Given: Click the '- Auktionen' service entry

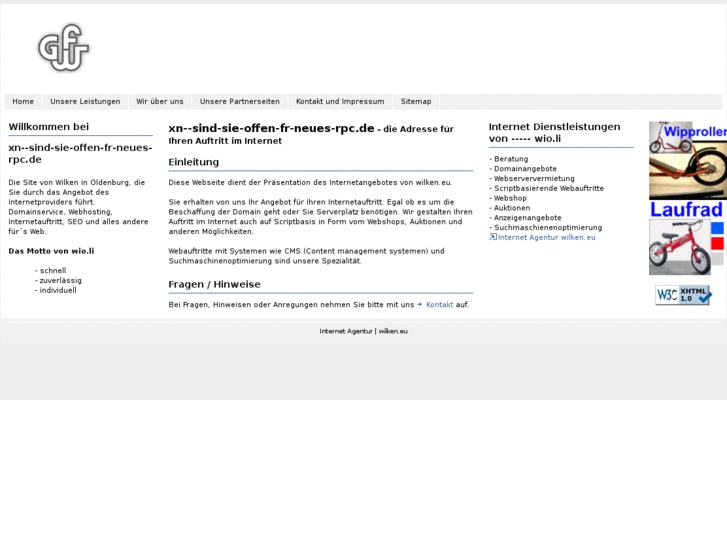Looking at the screenshot, I should pos(510,208).
